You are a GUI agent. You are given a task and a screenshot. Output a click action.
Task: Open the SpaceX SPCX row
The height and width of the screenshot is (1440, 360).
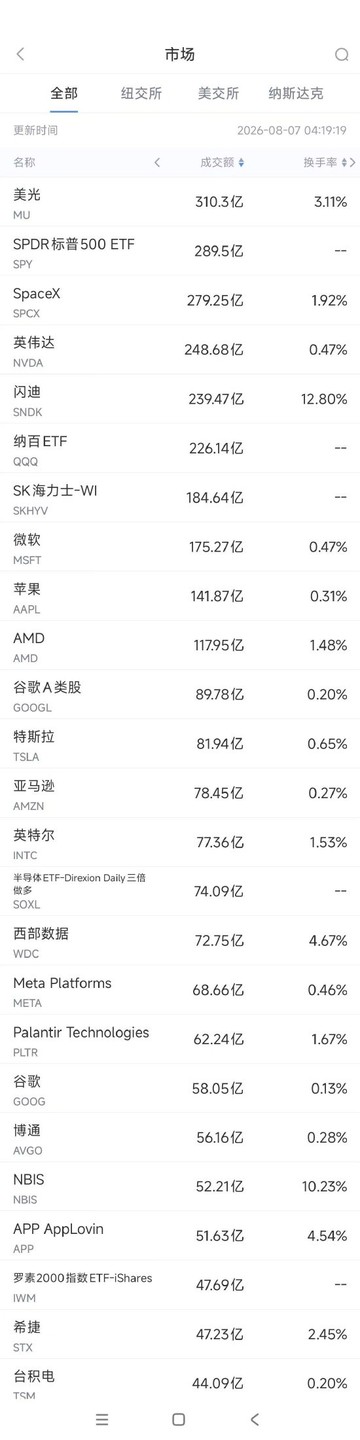(180, 301)
